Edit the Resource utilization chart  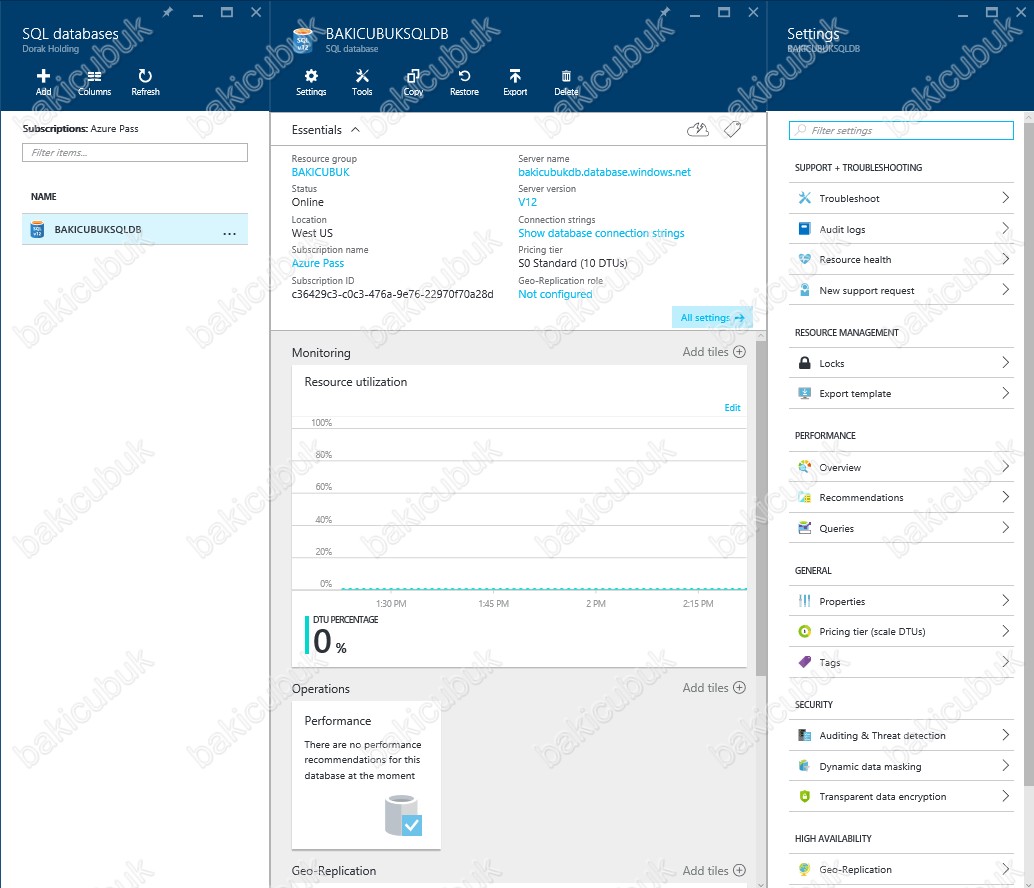pos(732,407)
